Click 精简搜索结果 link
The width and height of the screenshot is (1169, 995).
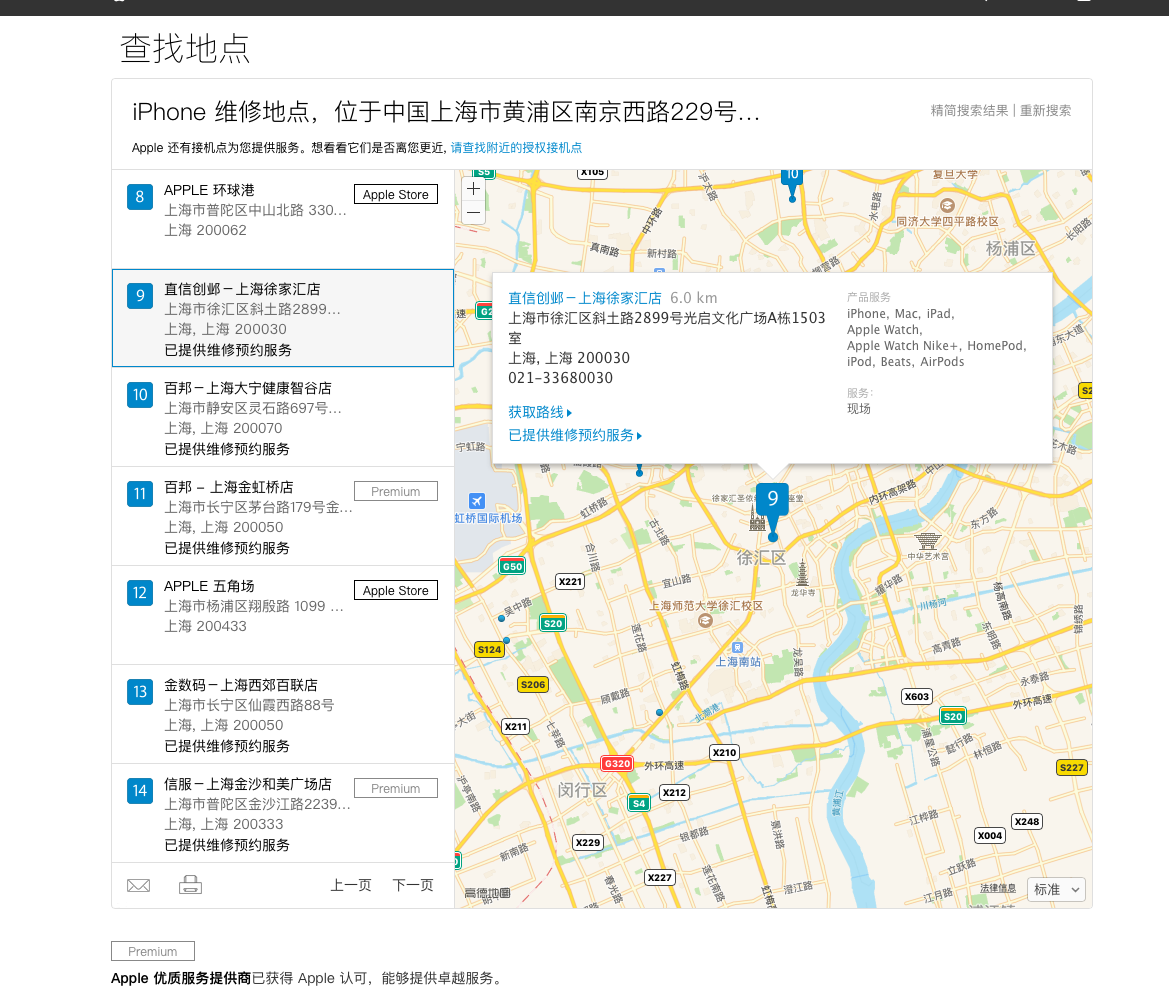coord(969,111)
